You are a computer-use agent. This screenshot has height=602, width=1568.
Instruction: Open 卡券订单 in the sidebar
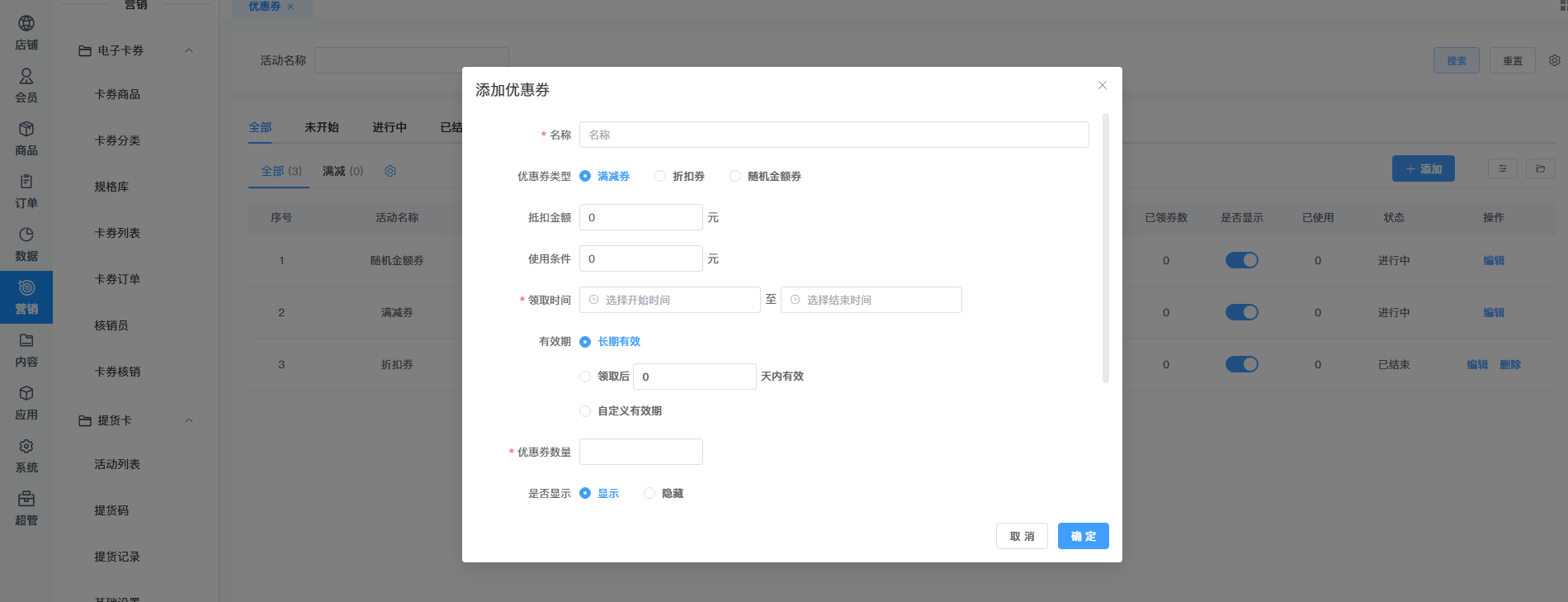click(x=117, y=279)
